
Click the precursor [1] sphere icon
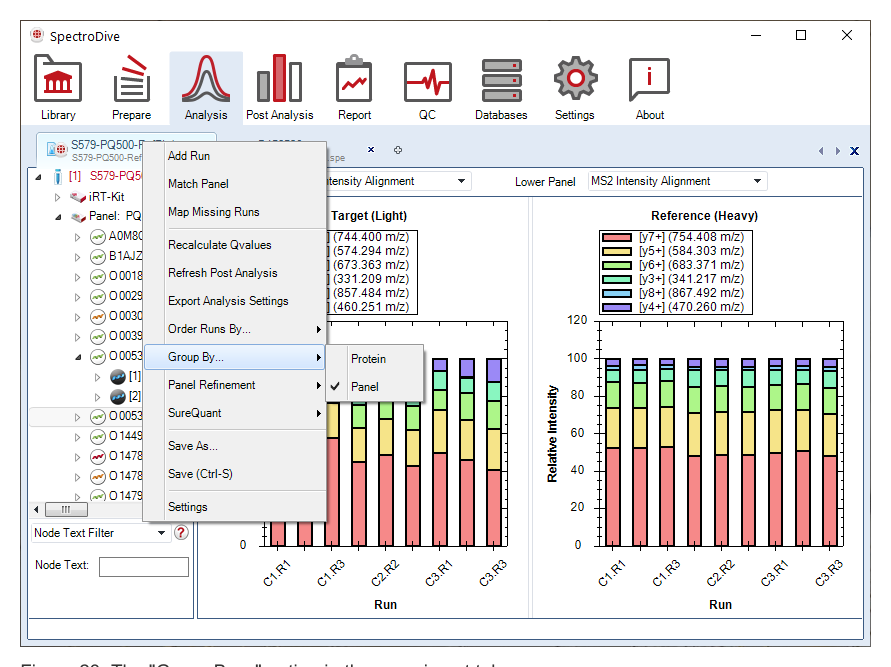[118, 376]
